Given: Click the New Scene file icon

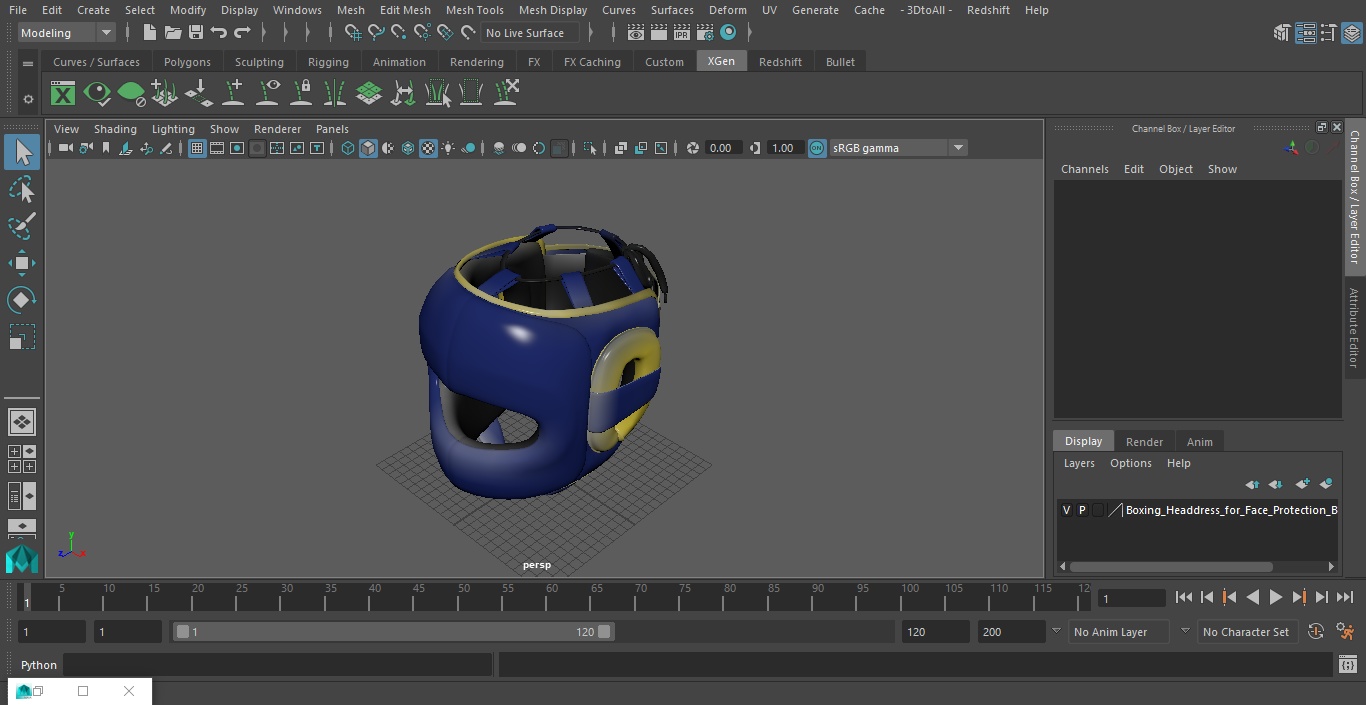Looking at the screenshot, I should 149,33.
